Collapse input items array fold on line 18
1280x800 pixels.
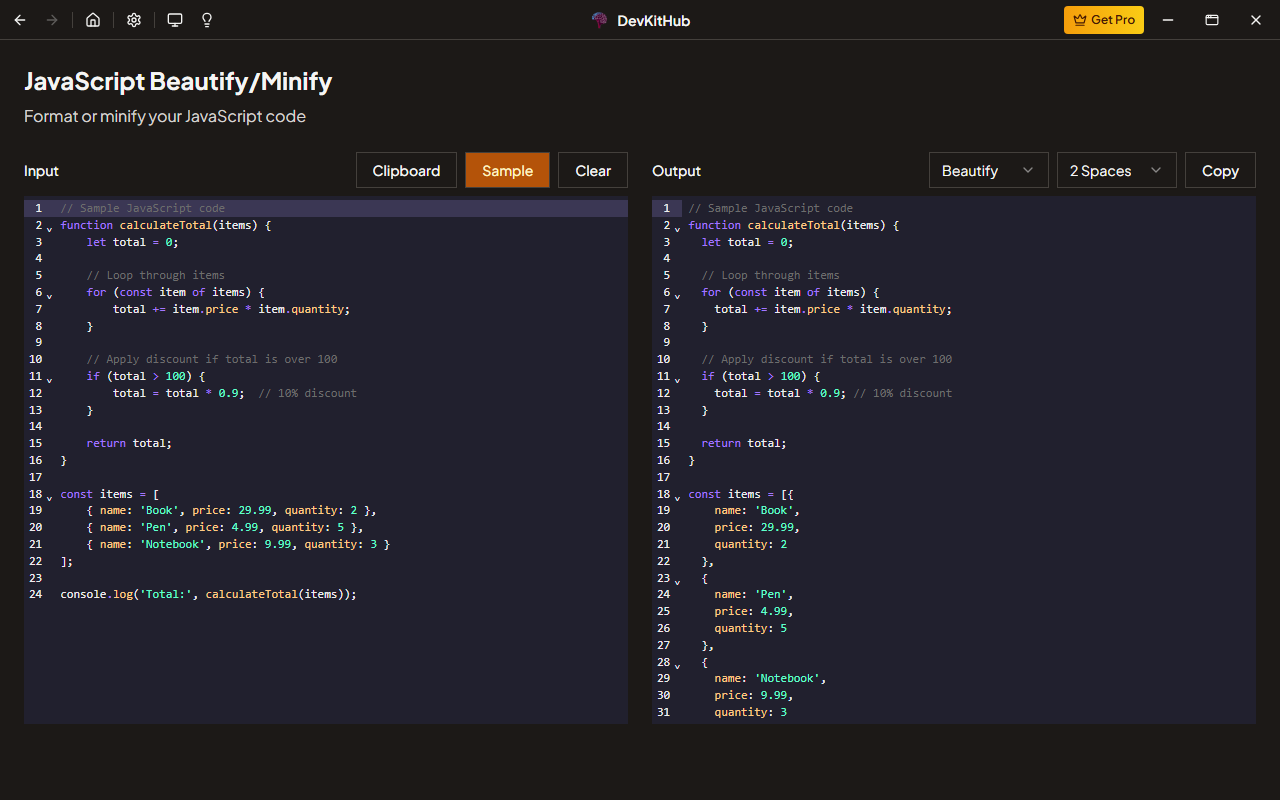click(x=49, y=498)
